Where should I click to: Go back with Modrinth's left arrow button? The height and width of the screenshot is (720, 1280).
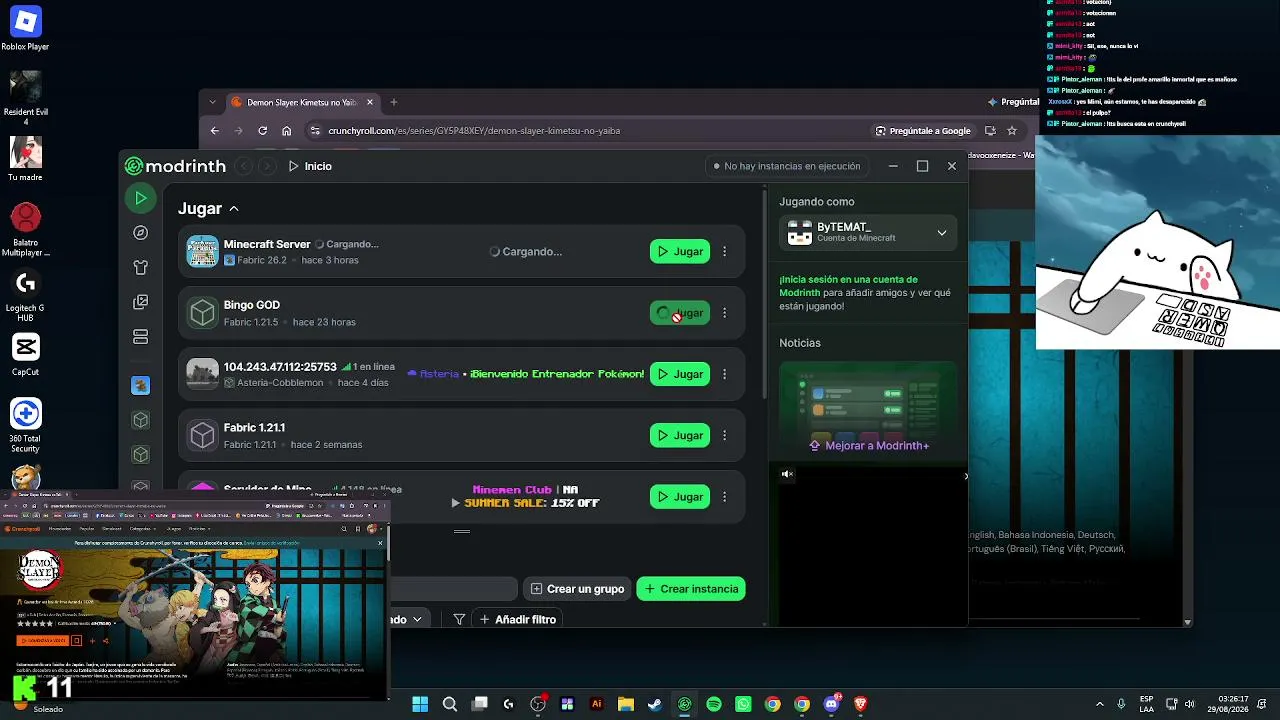pos(245,166)
